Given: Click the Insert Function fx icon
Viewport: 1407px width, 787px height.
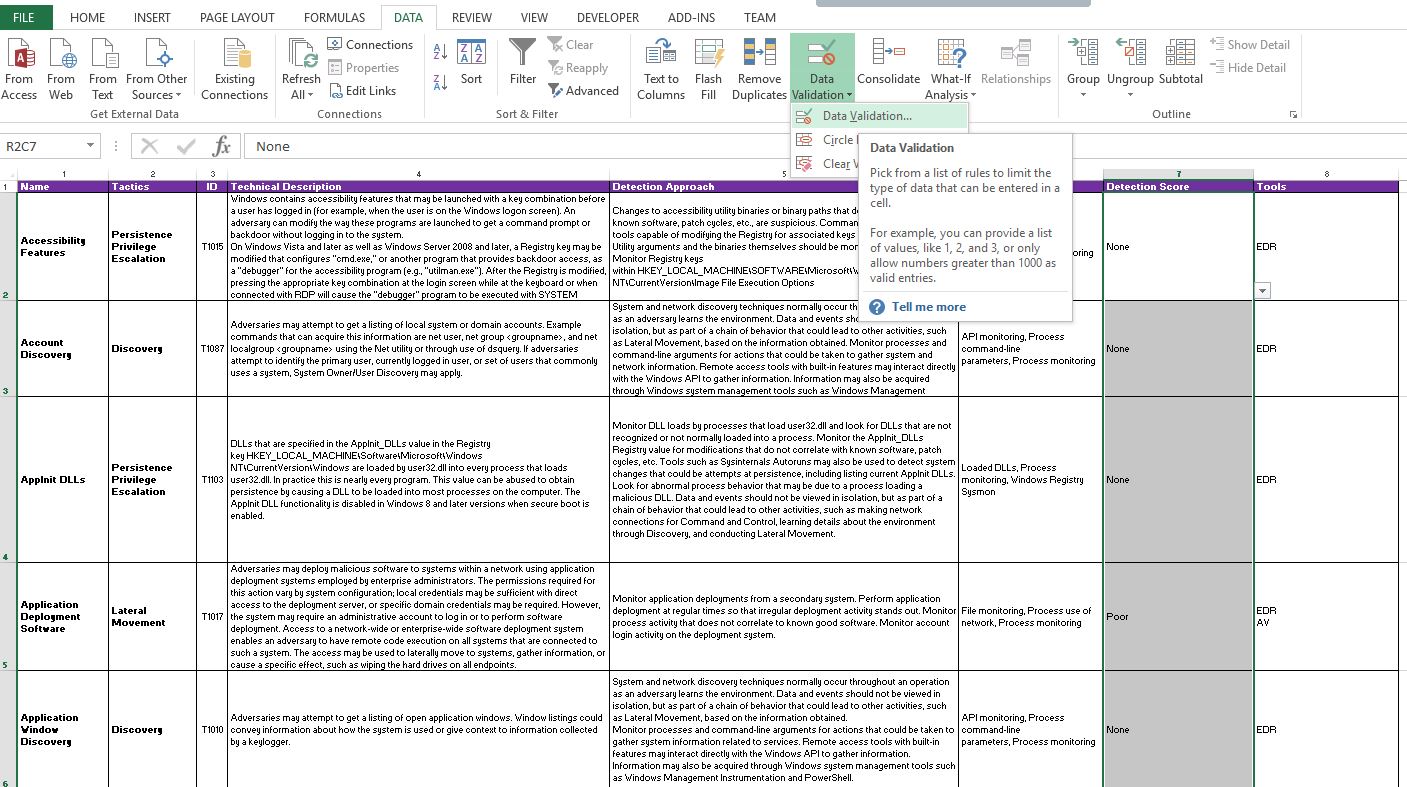Looking at the screenshot, I should click(222, 146).
